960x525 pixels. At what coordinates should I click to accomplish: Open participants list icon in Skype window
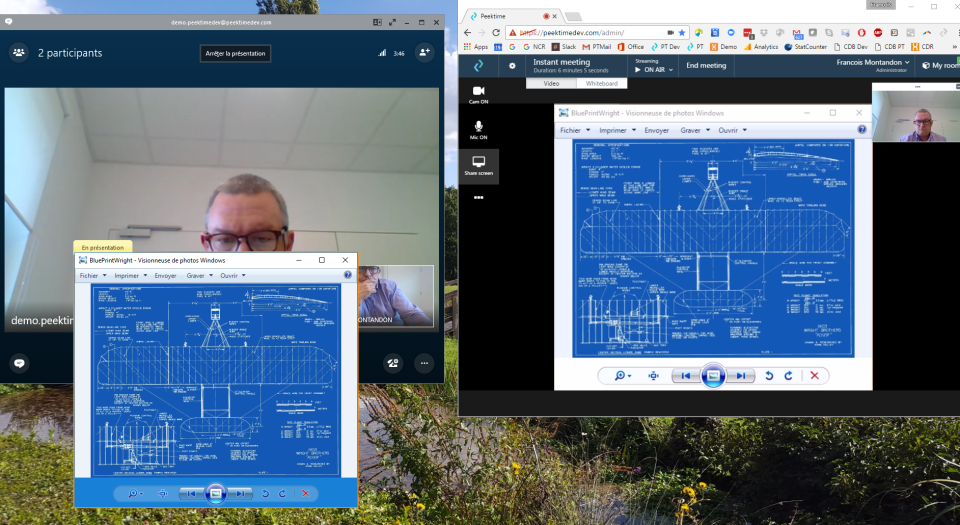(19, 53)
